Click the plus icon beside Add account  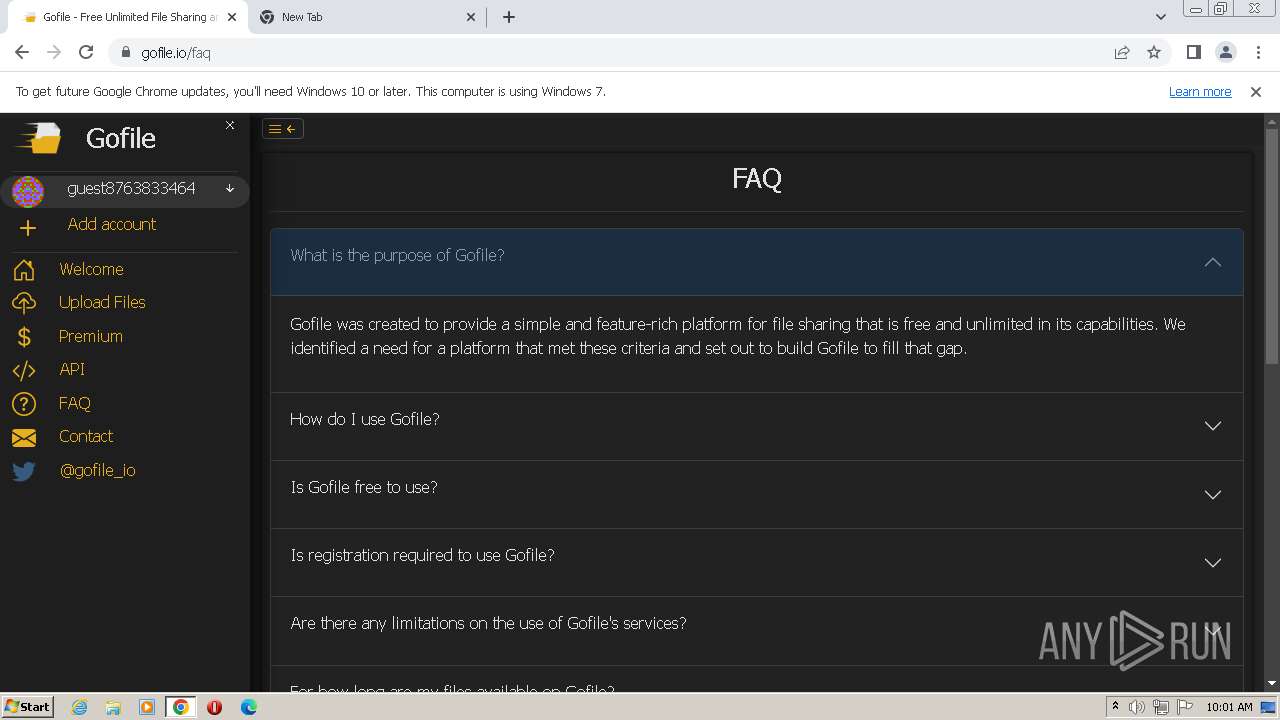tap(28, 228)
